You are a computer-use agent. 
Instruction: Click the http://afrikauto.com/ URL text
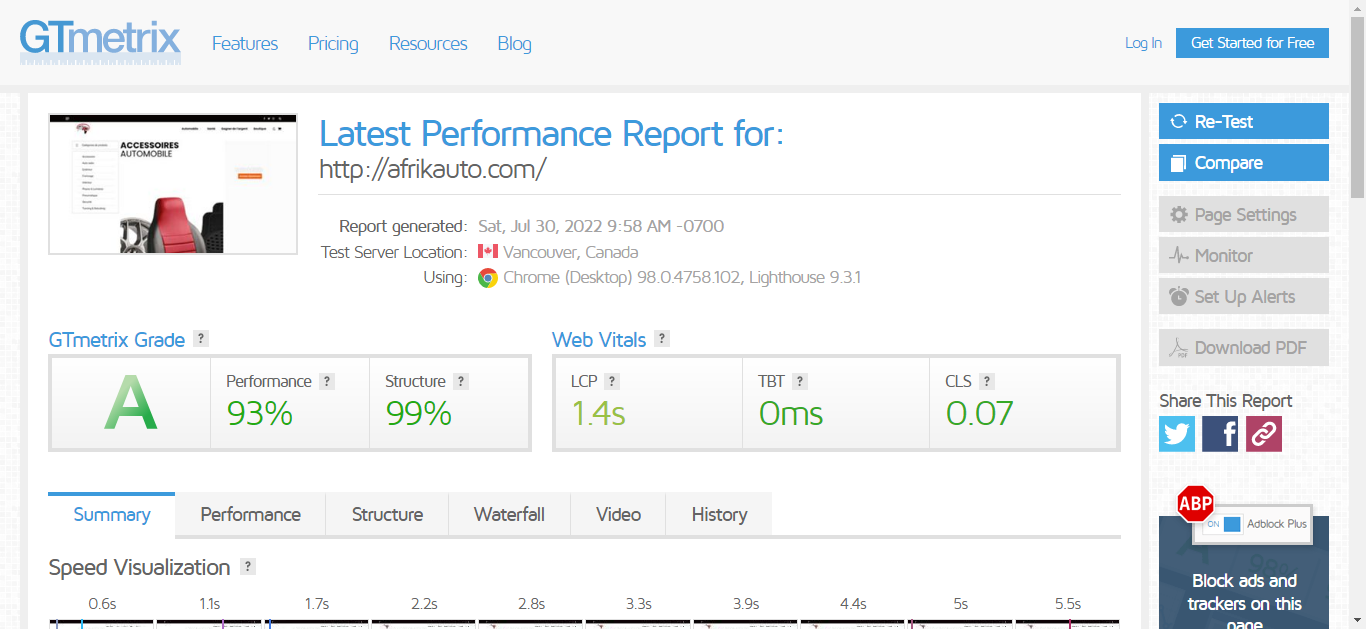click(x=433, y=168)
